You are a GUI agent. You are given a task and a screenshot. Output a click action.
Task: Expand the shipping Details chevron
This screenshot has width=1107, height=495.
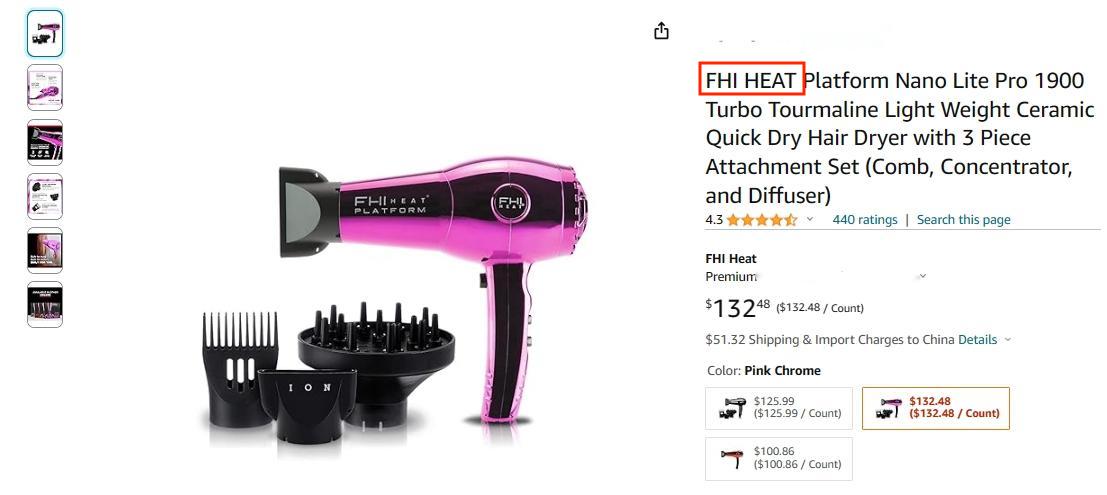1007,340
